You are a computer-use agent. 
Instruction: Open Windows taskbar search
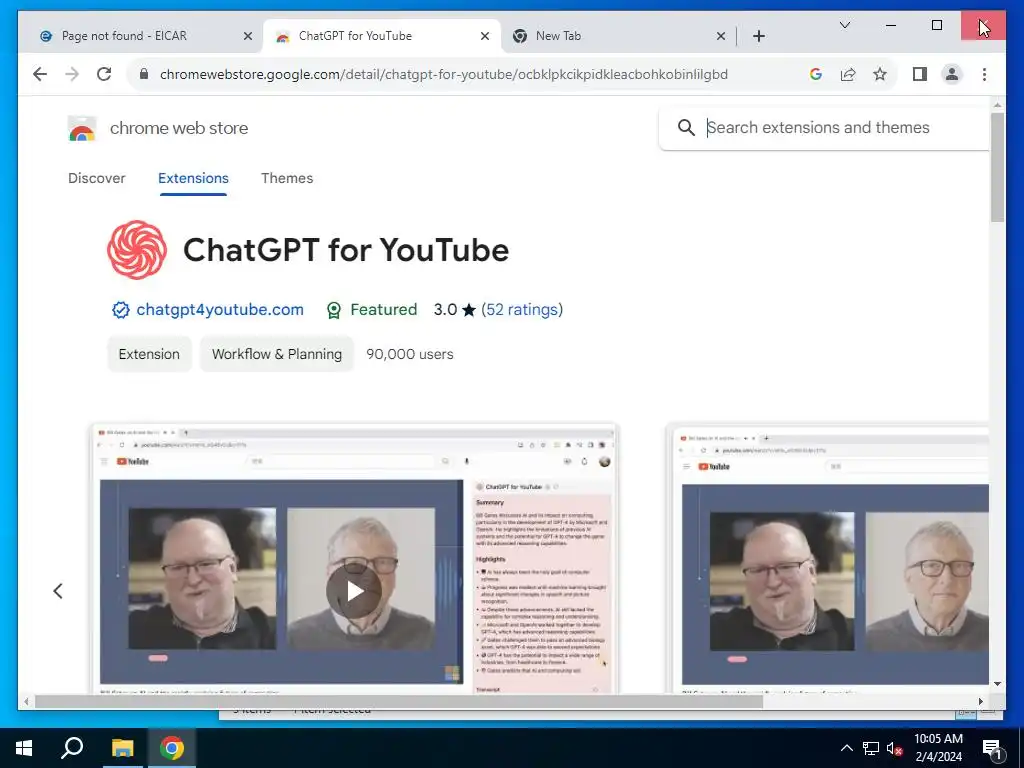click(x=72, y=748)
